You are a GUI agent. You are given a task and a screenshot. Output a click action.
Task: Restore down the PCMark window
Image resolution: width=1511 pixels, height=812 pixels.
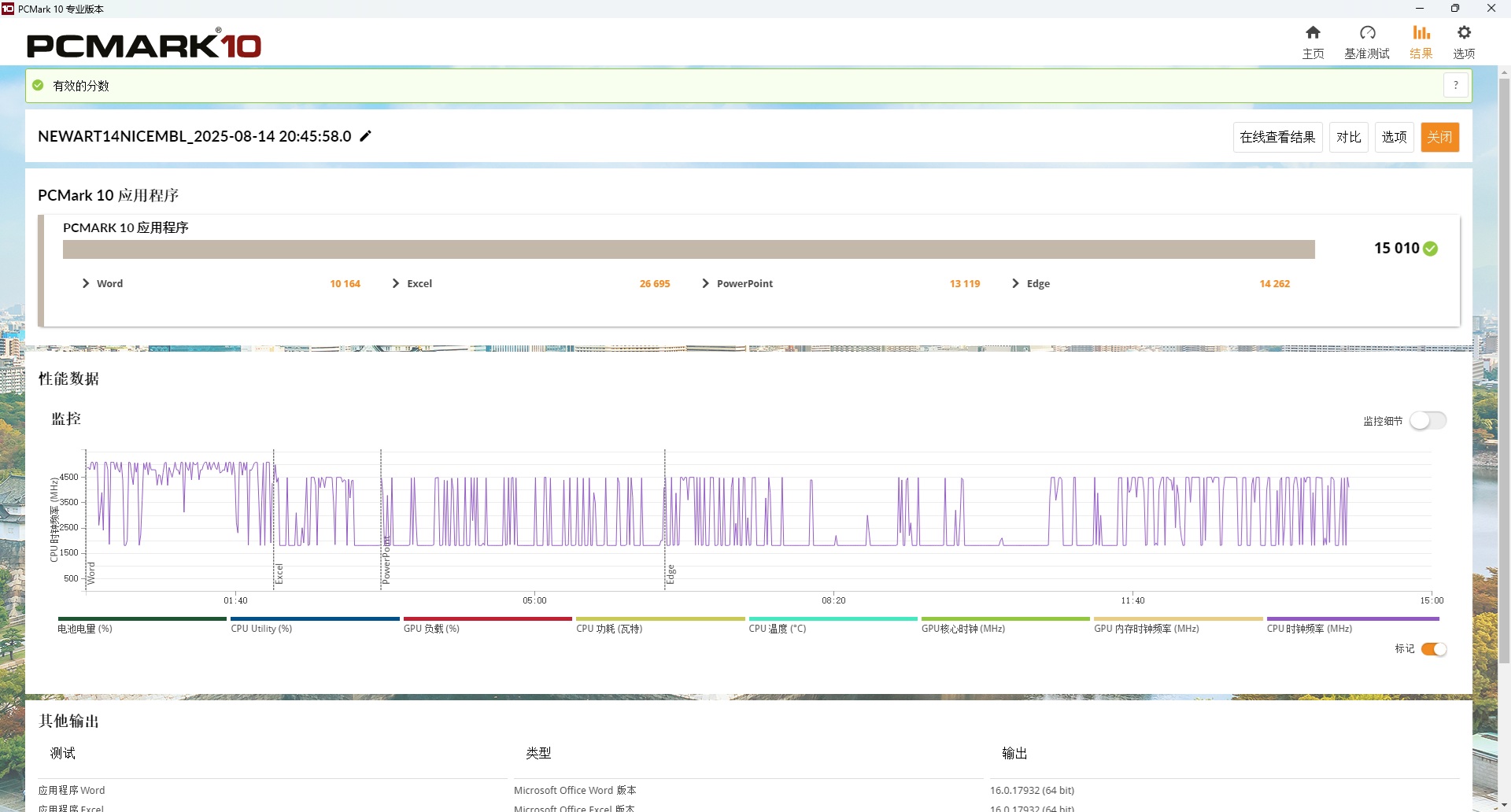click(1455, 9)
